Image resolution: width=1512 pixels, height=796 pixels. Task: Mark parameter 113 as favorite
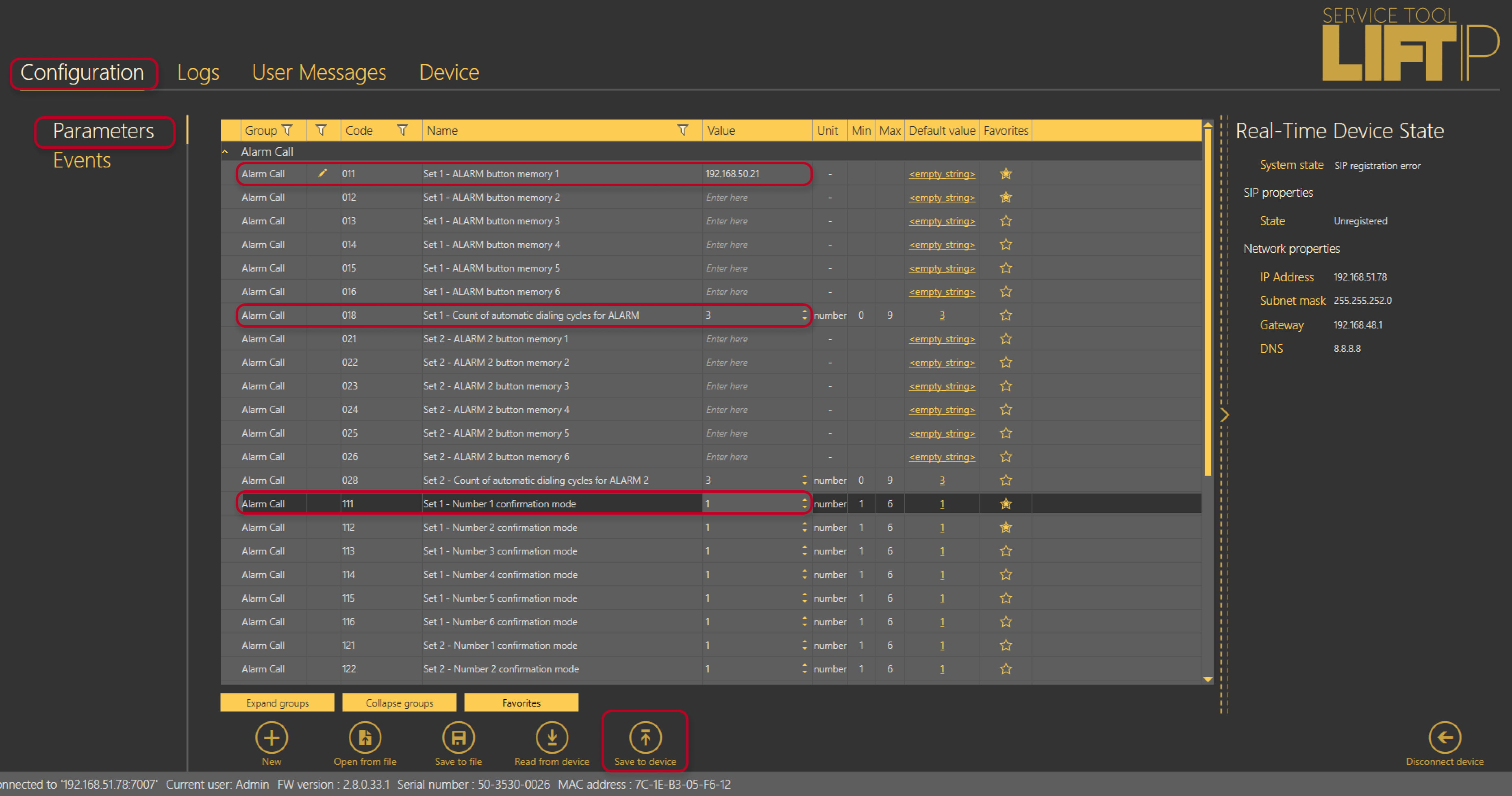click(1006, 550)
